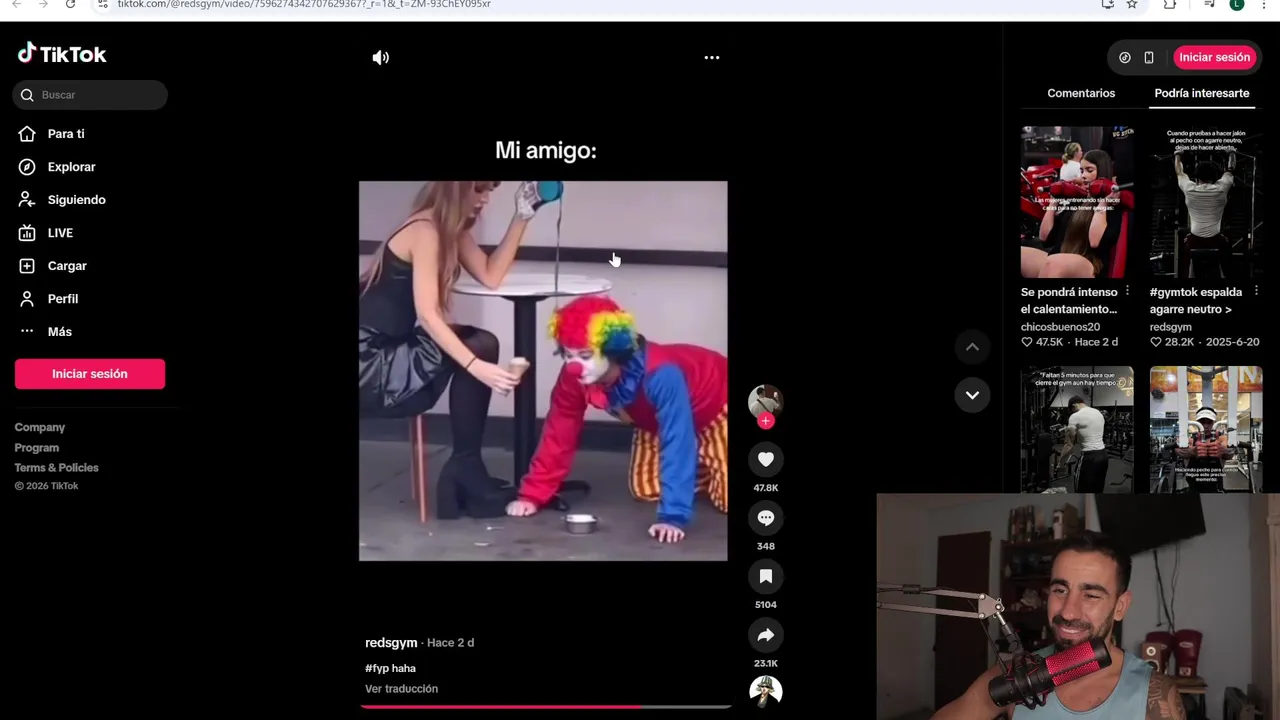Click the chicosbuenos20 username
The height and width of the screenshot is (720, 1280).
coord(1060,327)
